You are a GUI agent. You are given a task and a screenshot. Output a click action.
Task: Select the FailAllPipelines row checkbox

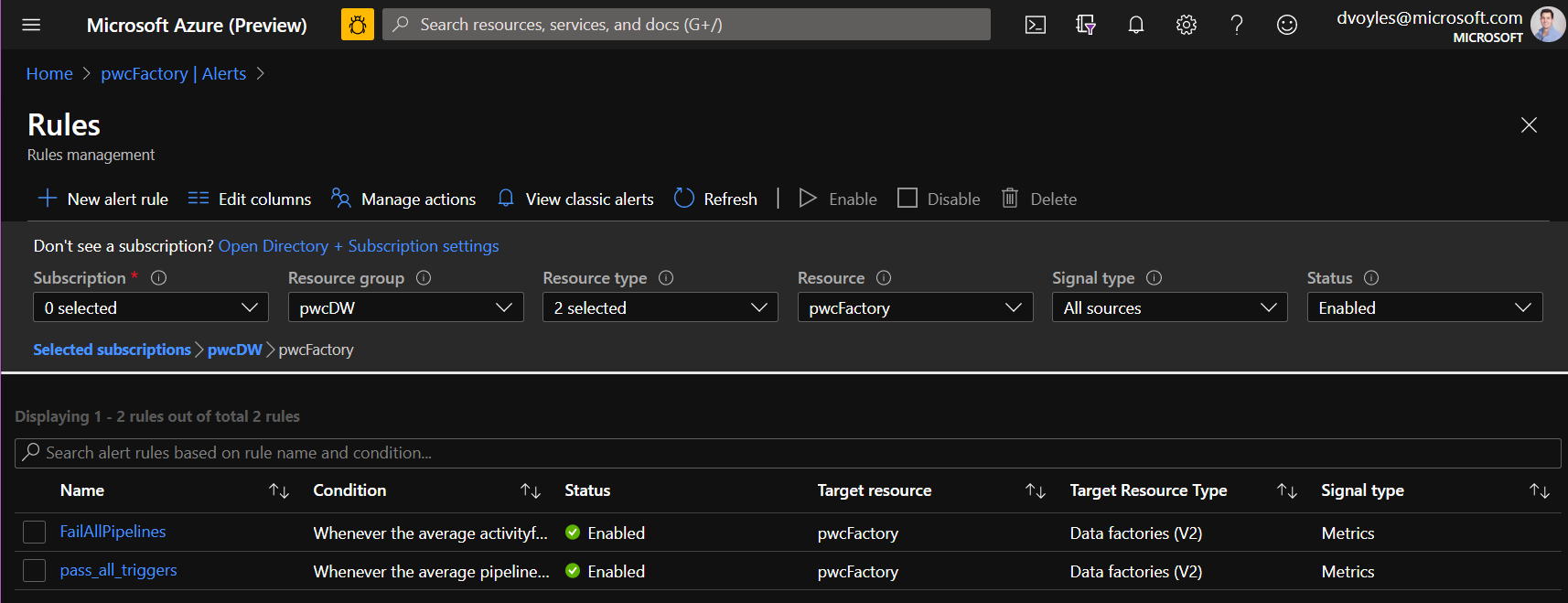tap(35, 533)
